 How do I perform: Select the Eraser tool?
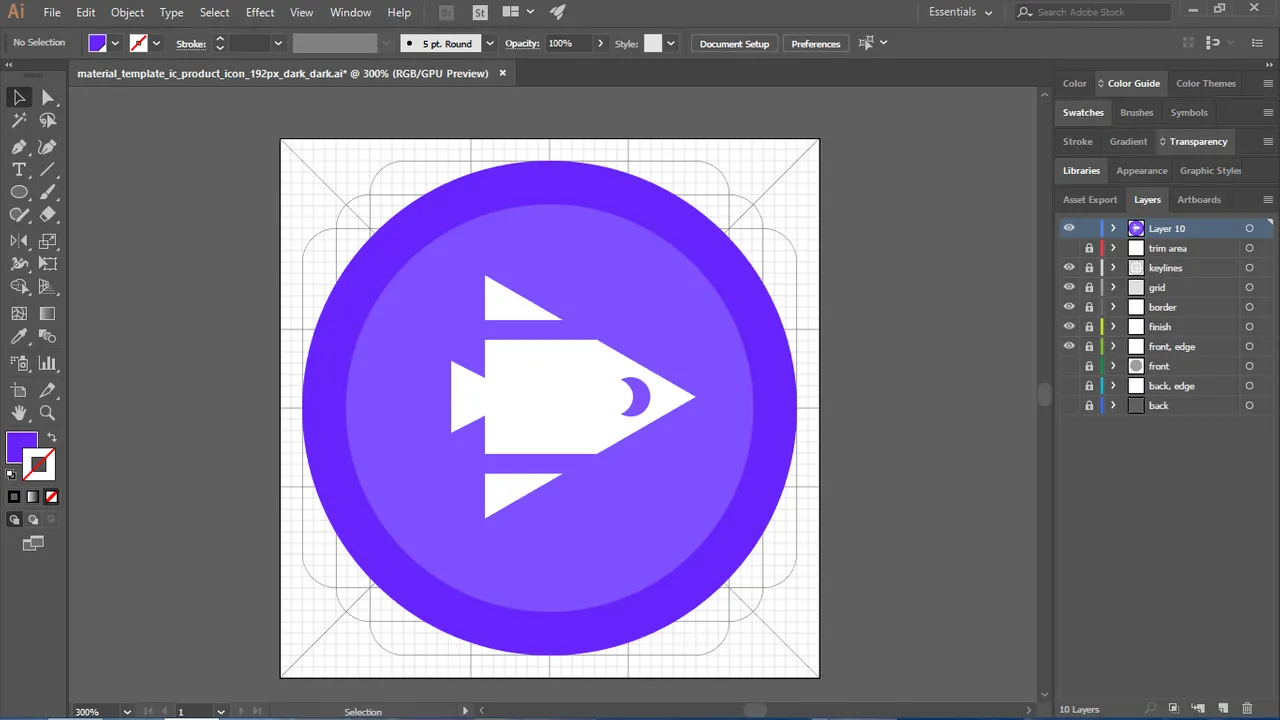(48, 215)
